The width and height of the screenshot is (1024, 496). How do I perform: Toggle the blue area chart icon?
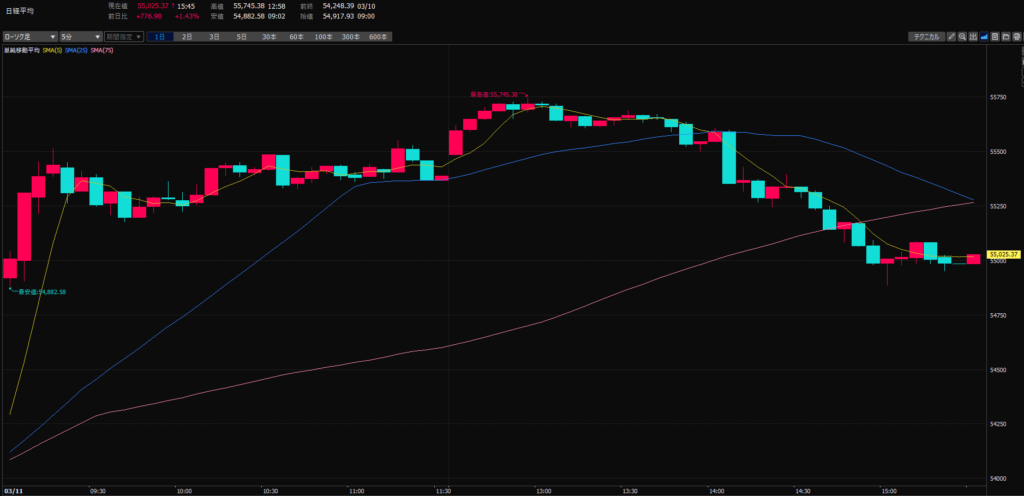[984, 36]
